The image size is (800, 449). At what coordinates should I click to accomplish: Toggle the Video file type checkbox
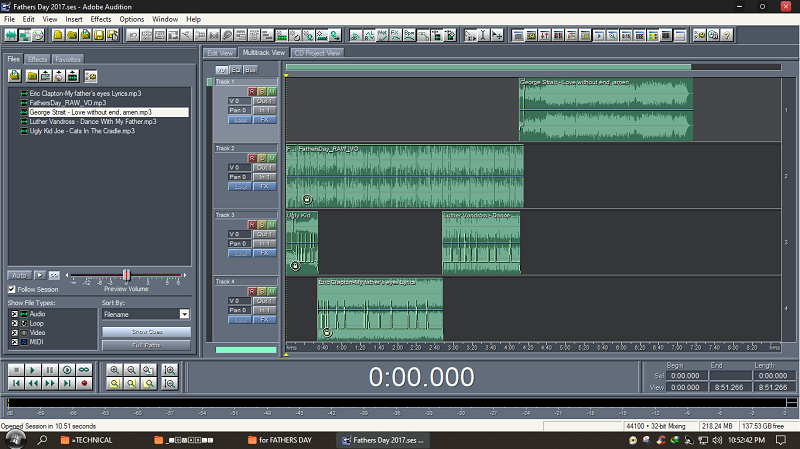click(x=14, y=333)
